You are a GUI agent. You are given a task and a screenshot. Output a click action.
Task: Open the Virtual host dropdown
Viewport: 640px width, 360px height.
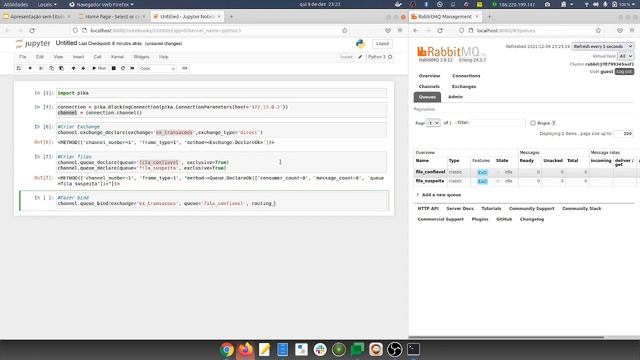click(626, 56)
